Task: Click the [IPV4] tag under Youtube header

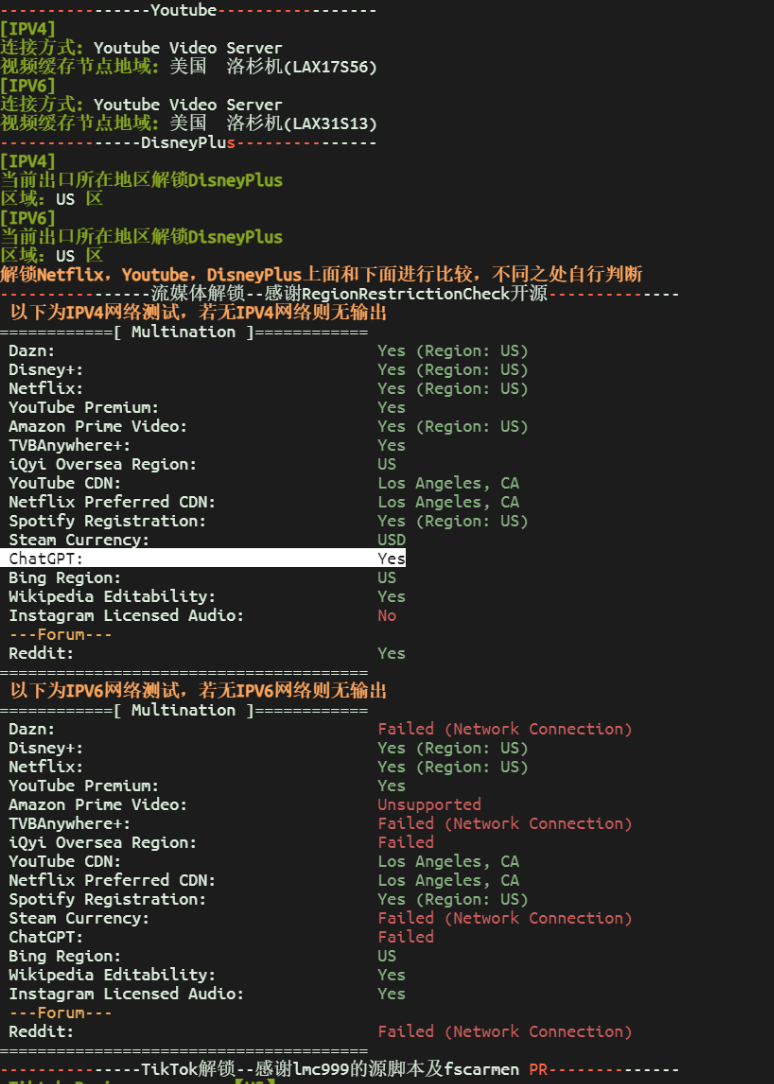Action: pyautogui.click(x=28, y=29)
